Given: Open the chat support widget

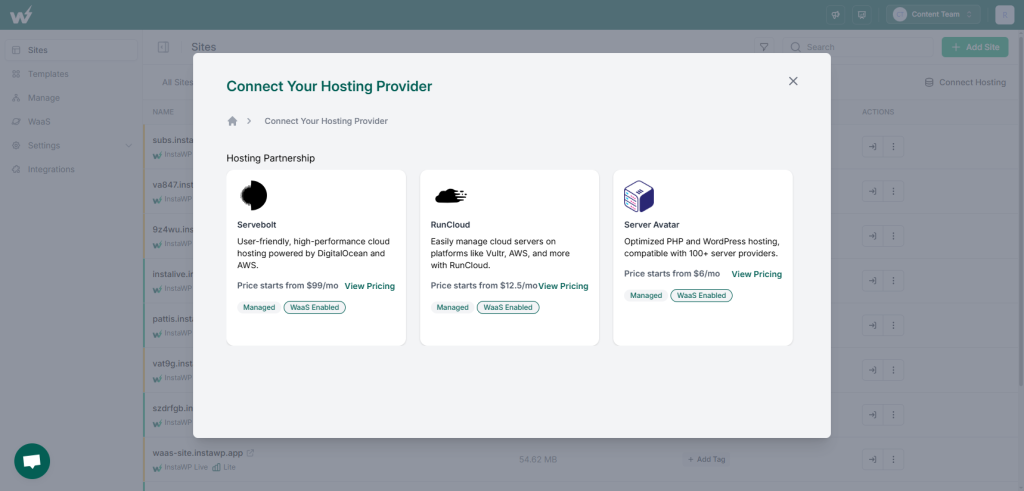Looking at the screenshot, I should 32,462.
